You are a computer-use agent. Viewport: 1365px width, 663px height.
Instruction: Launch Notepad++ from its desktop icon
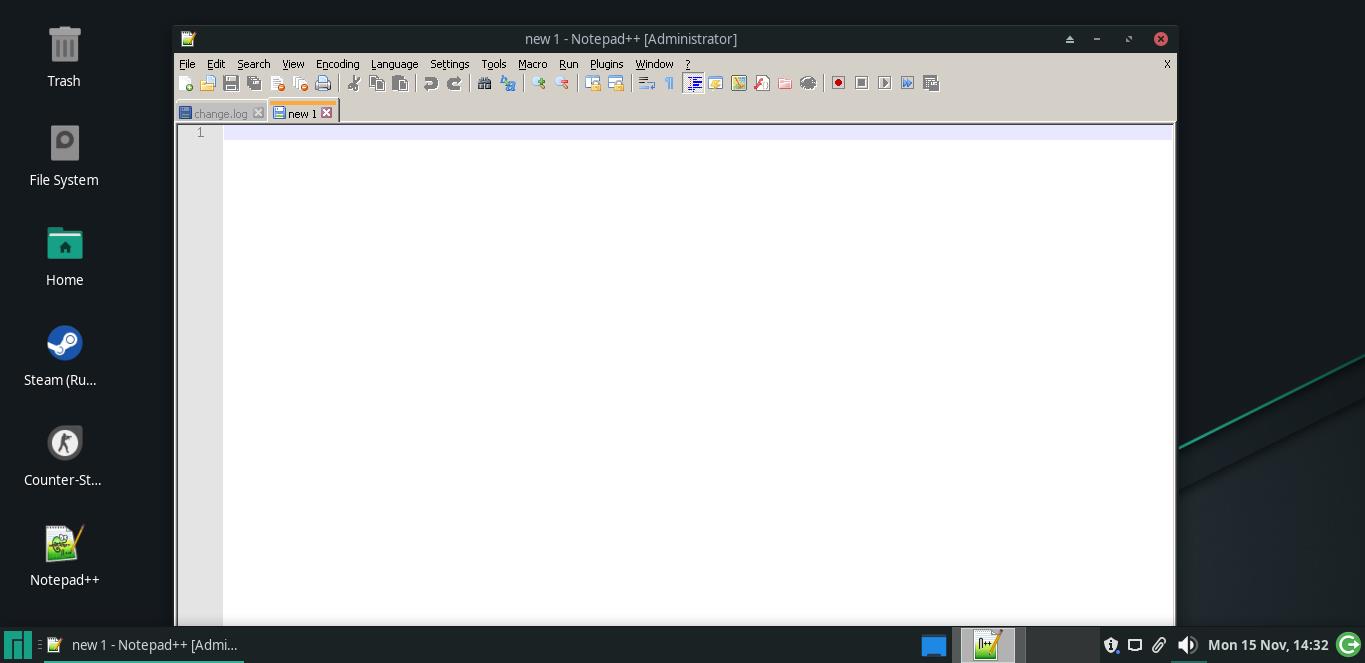click(64, 556)
